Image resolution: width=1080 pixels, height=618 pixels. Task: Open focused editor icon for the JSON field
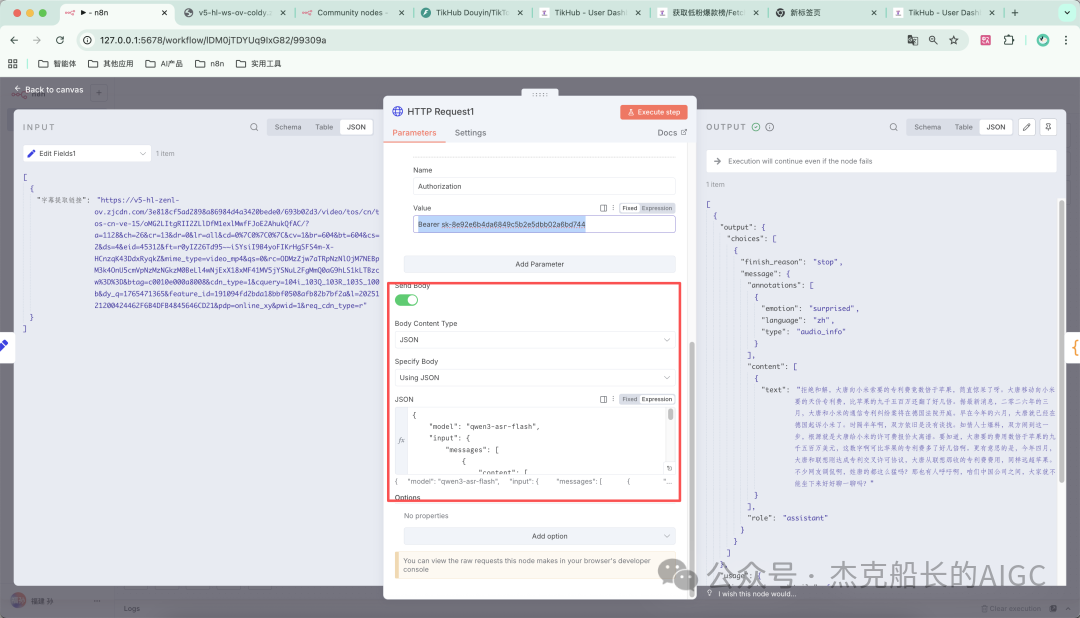pos(603,399)
